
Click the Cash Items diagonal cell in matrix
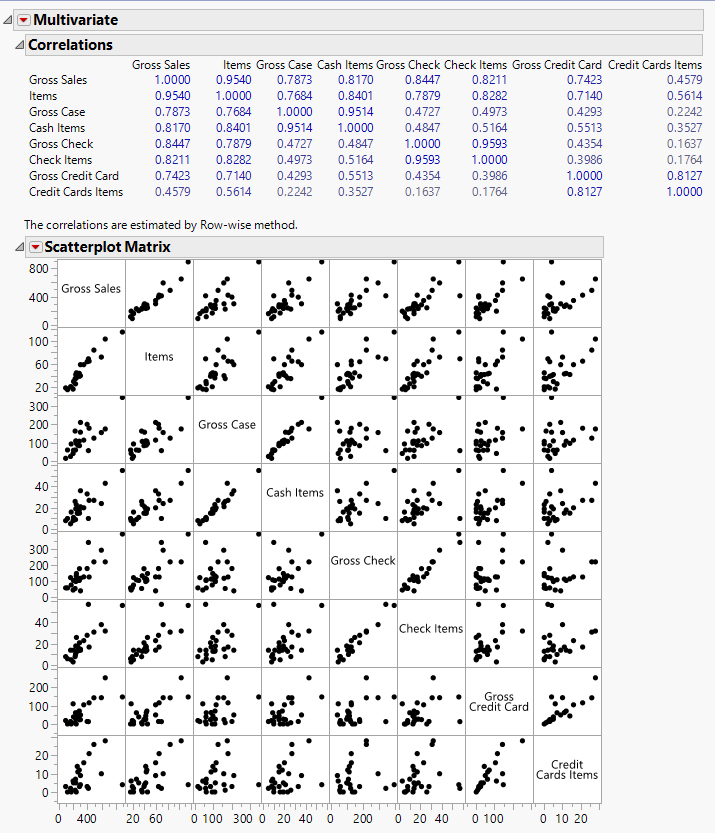pos(295,497)
